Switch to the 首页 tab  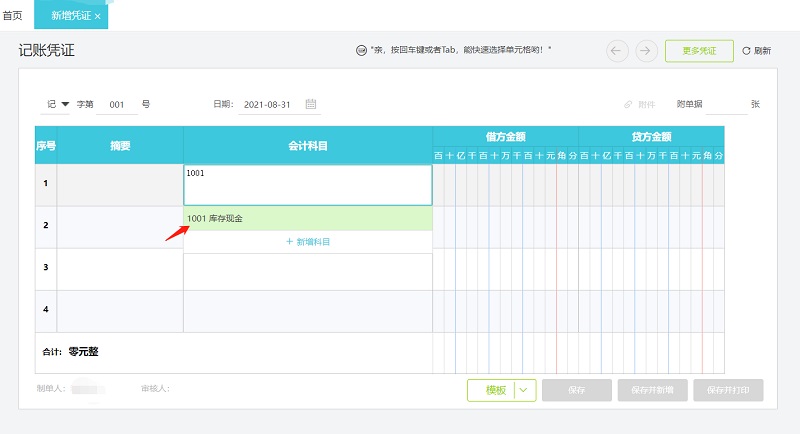tap(12, 15)
